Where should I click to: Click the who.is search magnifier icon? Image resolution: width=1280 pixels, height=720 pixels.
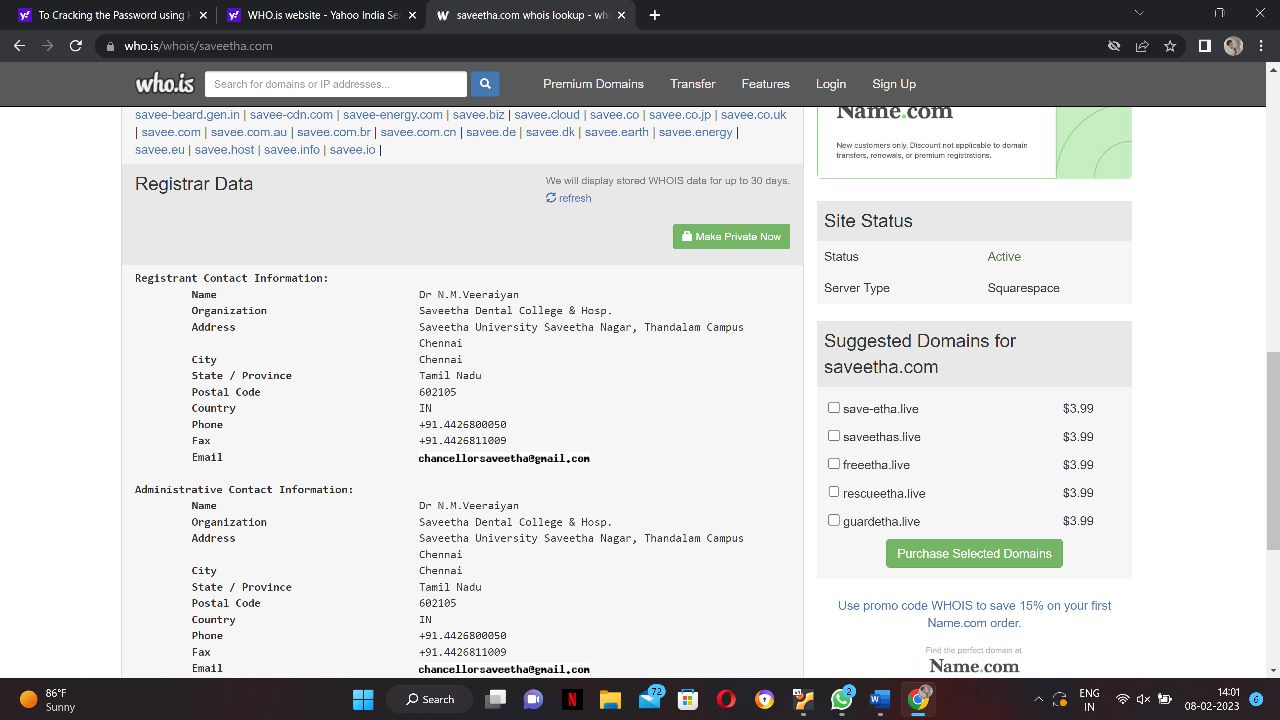[485, 83]
